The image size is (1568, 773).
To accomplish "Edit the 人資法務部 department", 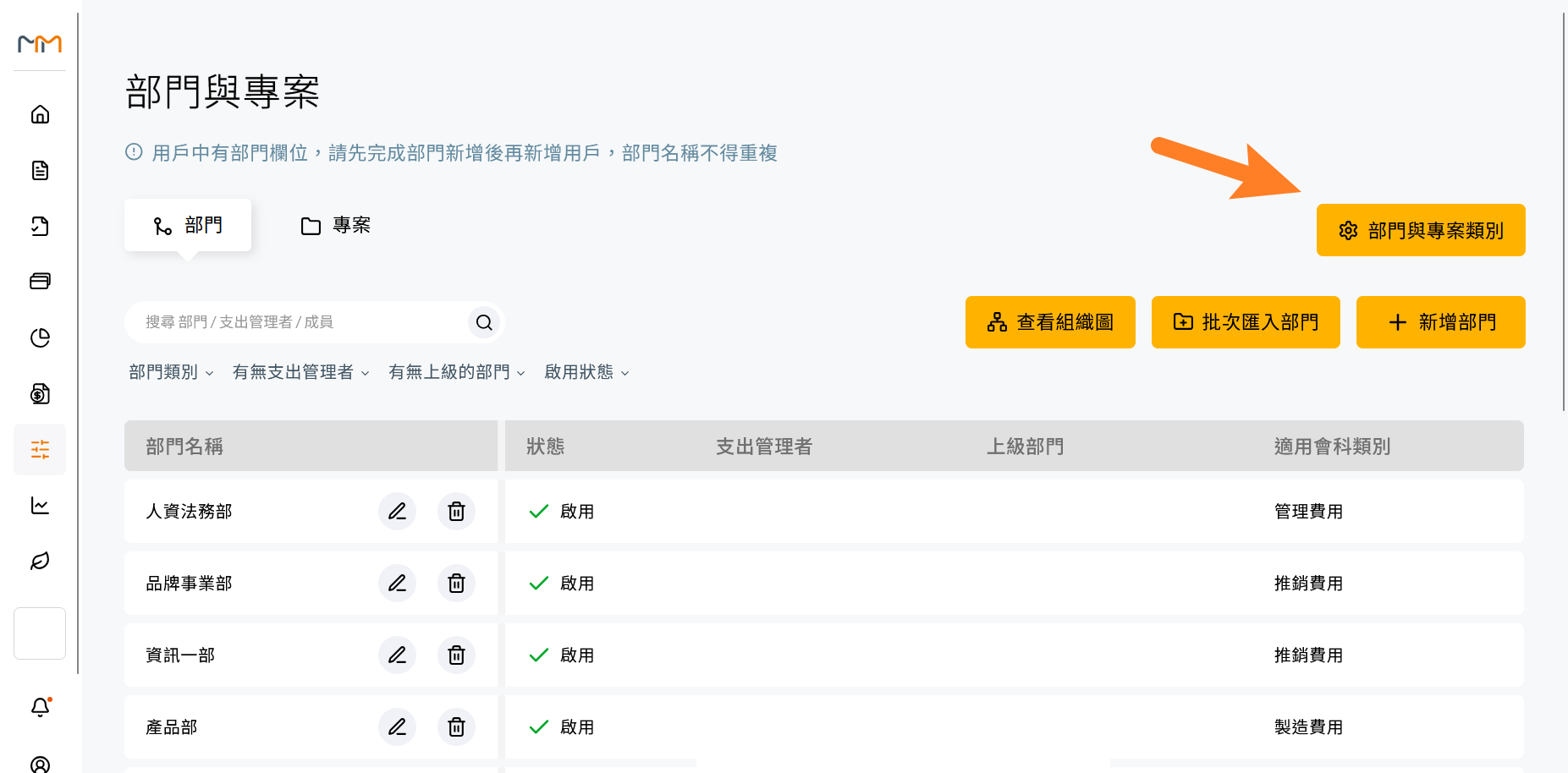I will 397,511.
